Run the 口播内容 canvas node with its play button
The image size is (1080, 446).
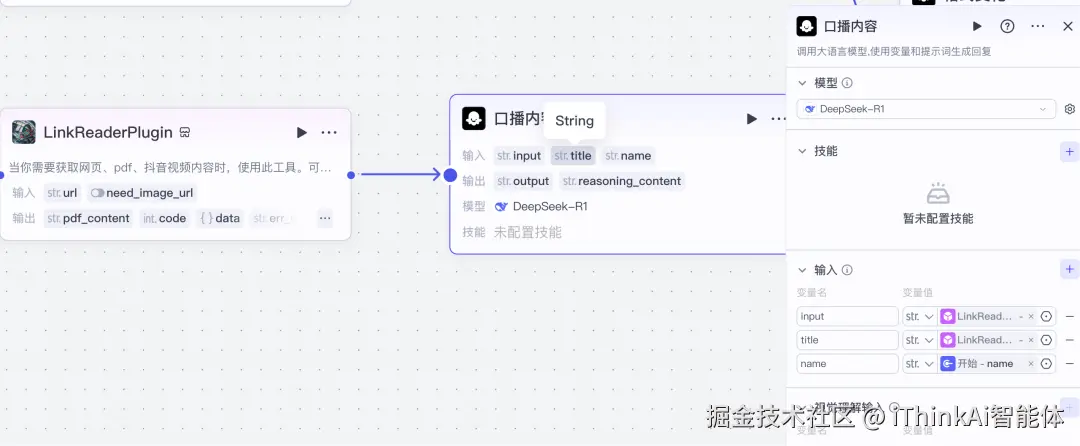click(x=751, y=119)
